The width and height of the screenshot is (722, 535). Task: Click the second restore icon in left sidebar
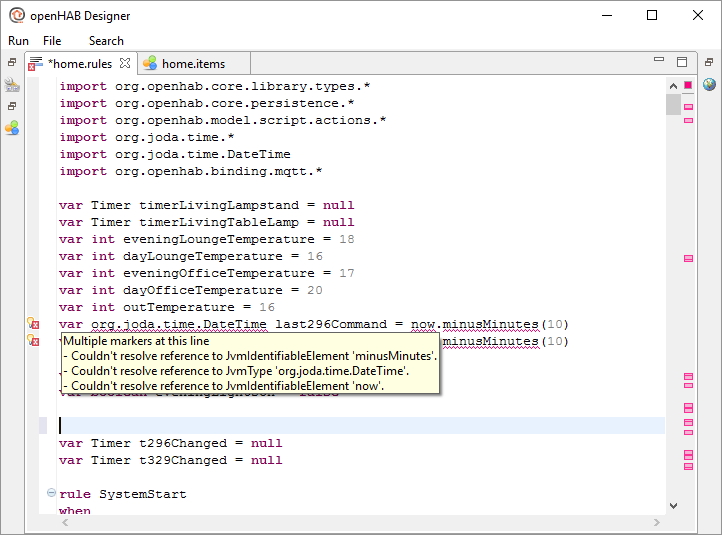click(12, 106)
